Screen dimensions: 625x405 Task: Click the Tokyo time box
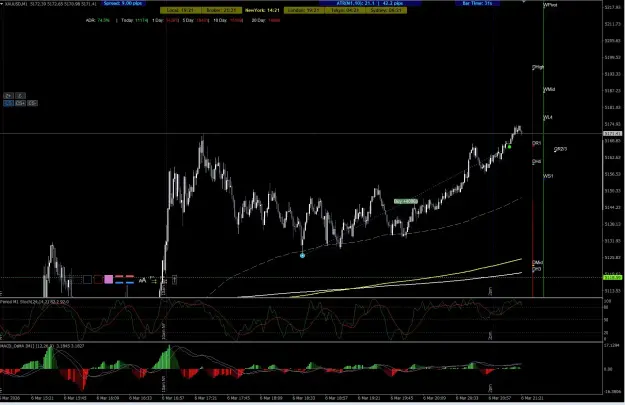point(345,10)
